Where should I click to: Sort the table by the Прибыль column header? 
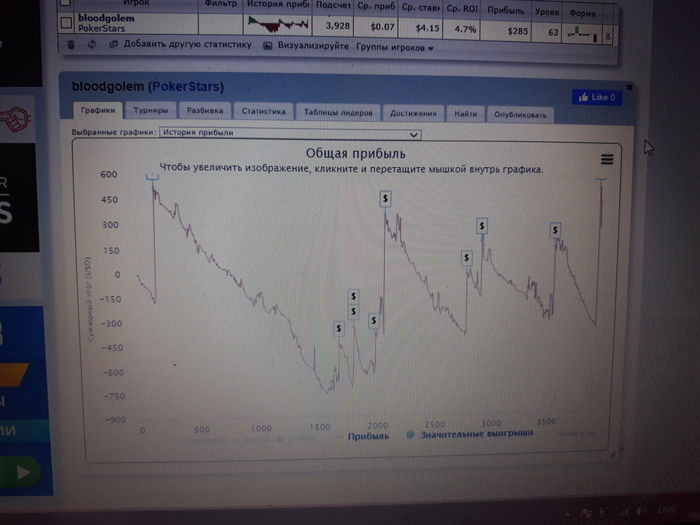coord(505,11)
